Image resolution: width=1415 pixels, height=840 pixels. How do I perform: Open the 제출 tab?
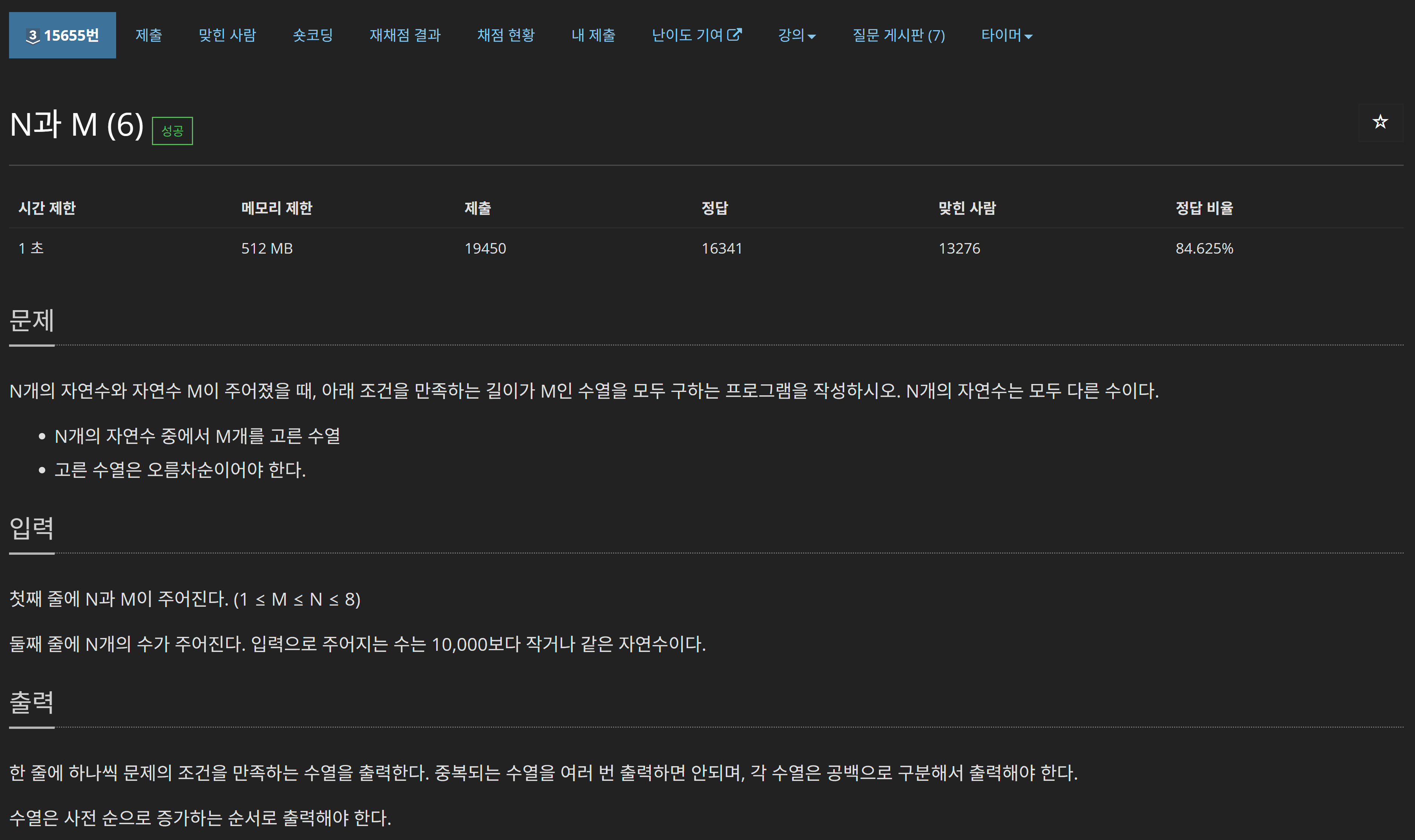pyautogui.click(x=148, y=35)
